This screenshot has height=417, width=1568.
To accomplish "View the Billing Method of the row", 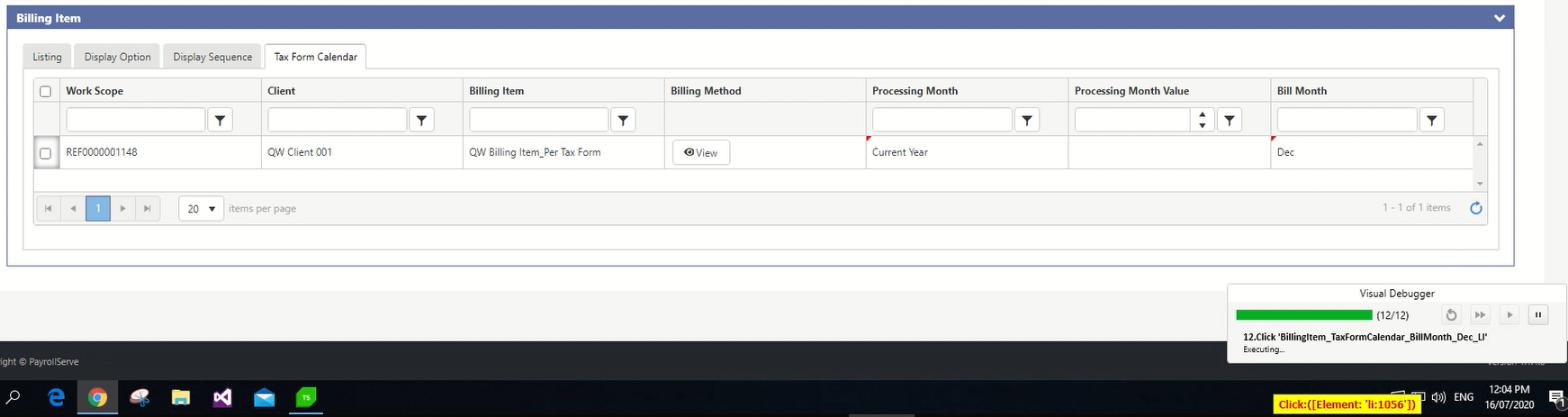I will coord(700,153).
